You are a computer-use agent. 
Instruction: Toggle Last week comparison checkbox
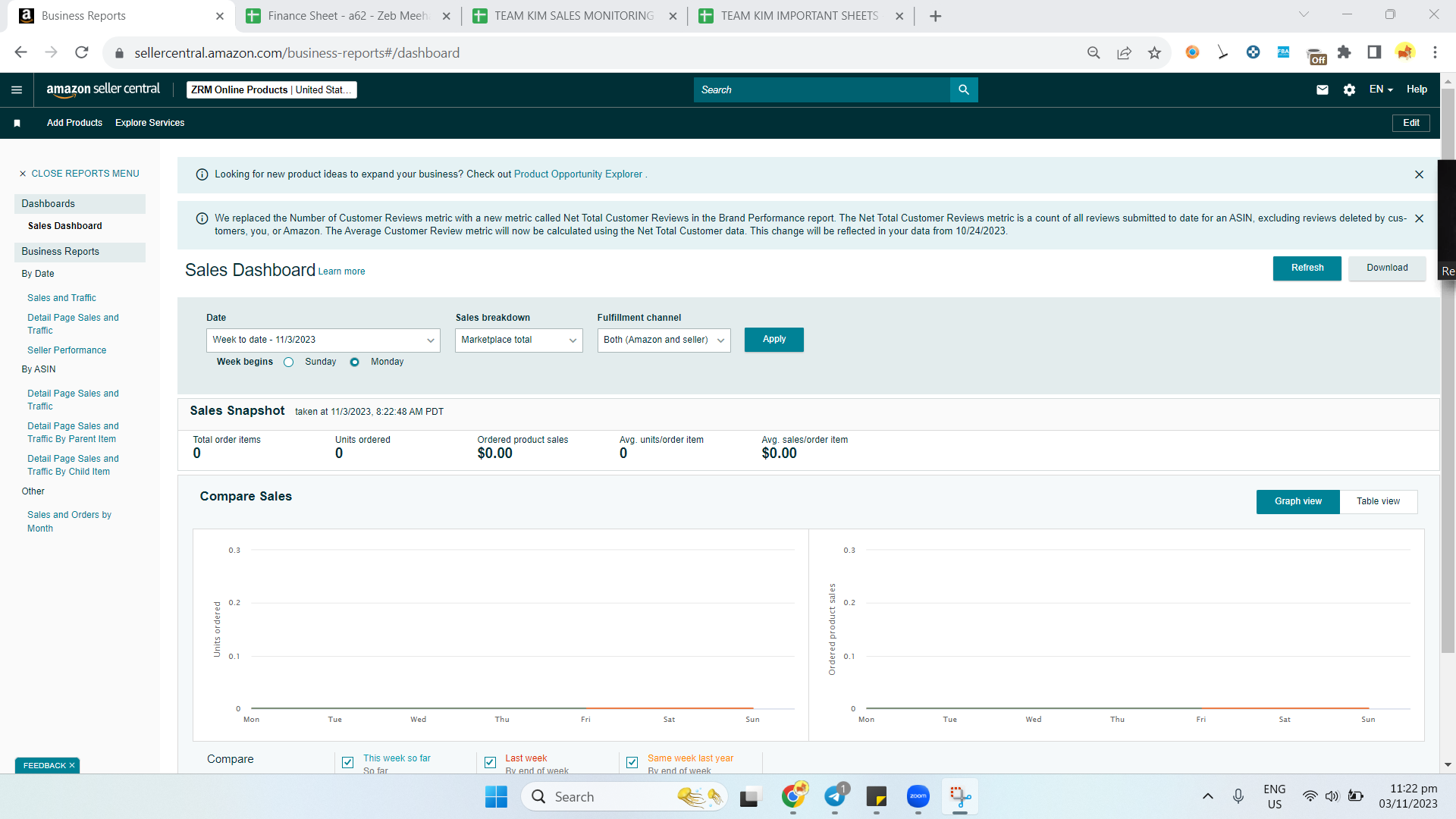pos(490,763)
